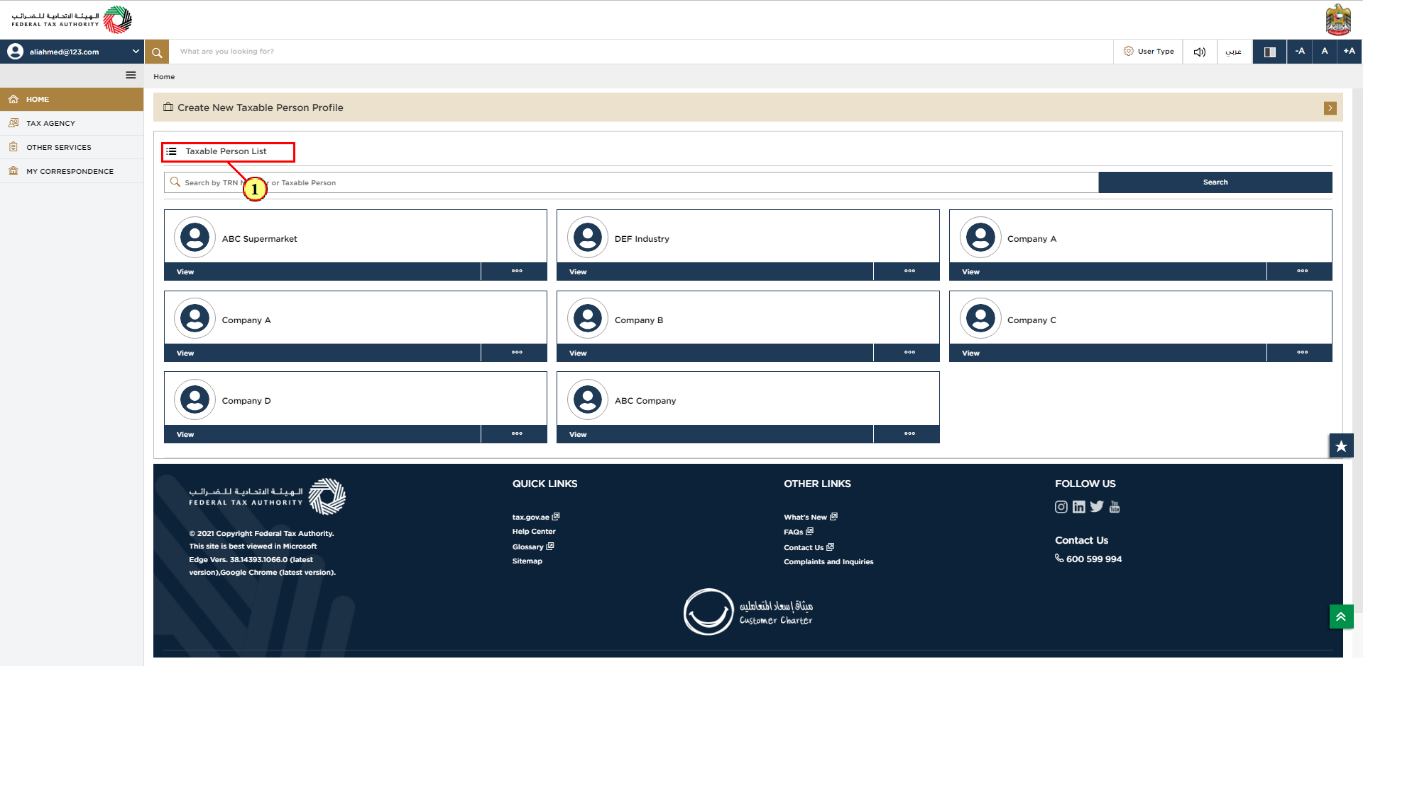Click the text-to-speech speaker icon

pos(1199,51)
